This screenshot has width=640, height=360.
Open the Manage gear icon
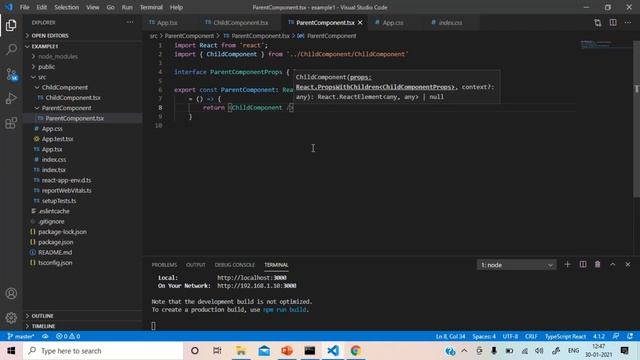tap(11, 317)
